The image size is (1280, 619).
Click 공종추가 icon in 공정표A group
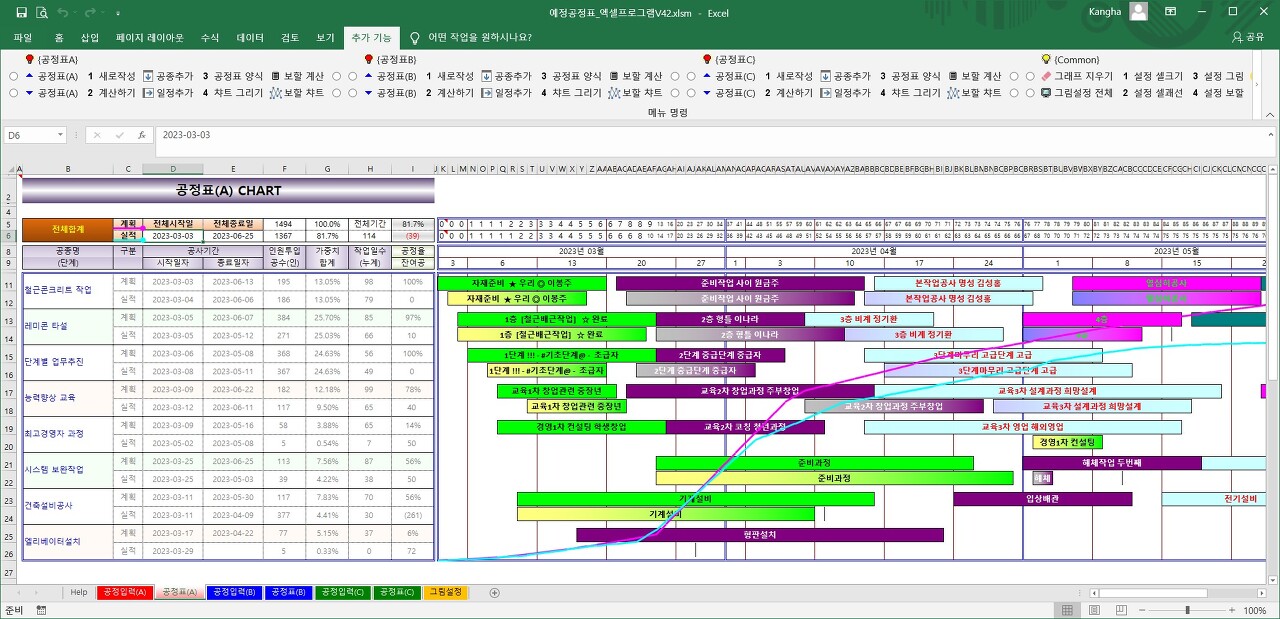148,76
